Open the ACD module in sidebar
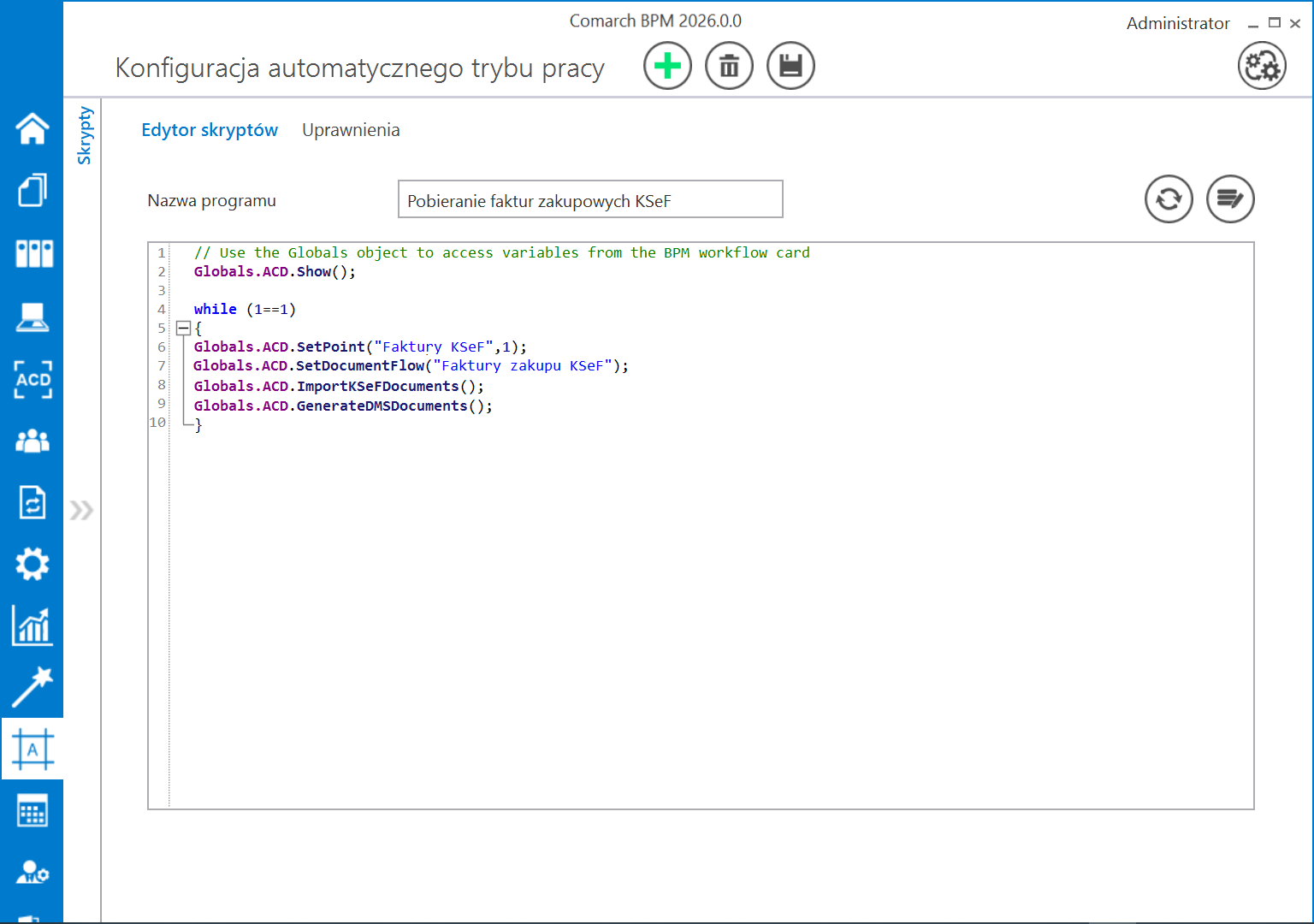This screenshot has height=924, width=1314. (33, 379)
